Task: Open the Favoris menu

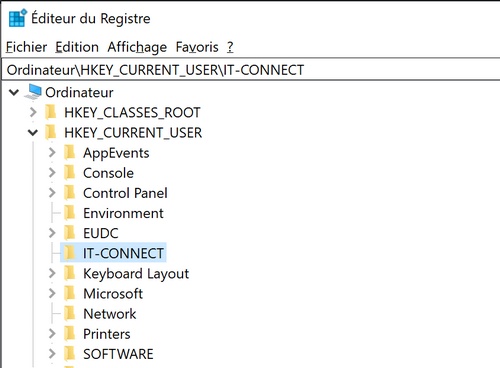Action: point(197,47)
